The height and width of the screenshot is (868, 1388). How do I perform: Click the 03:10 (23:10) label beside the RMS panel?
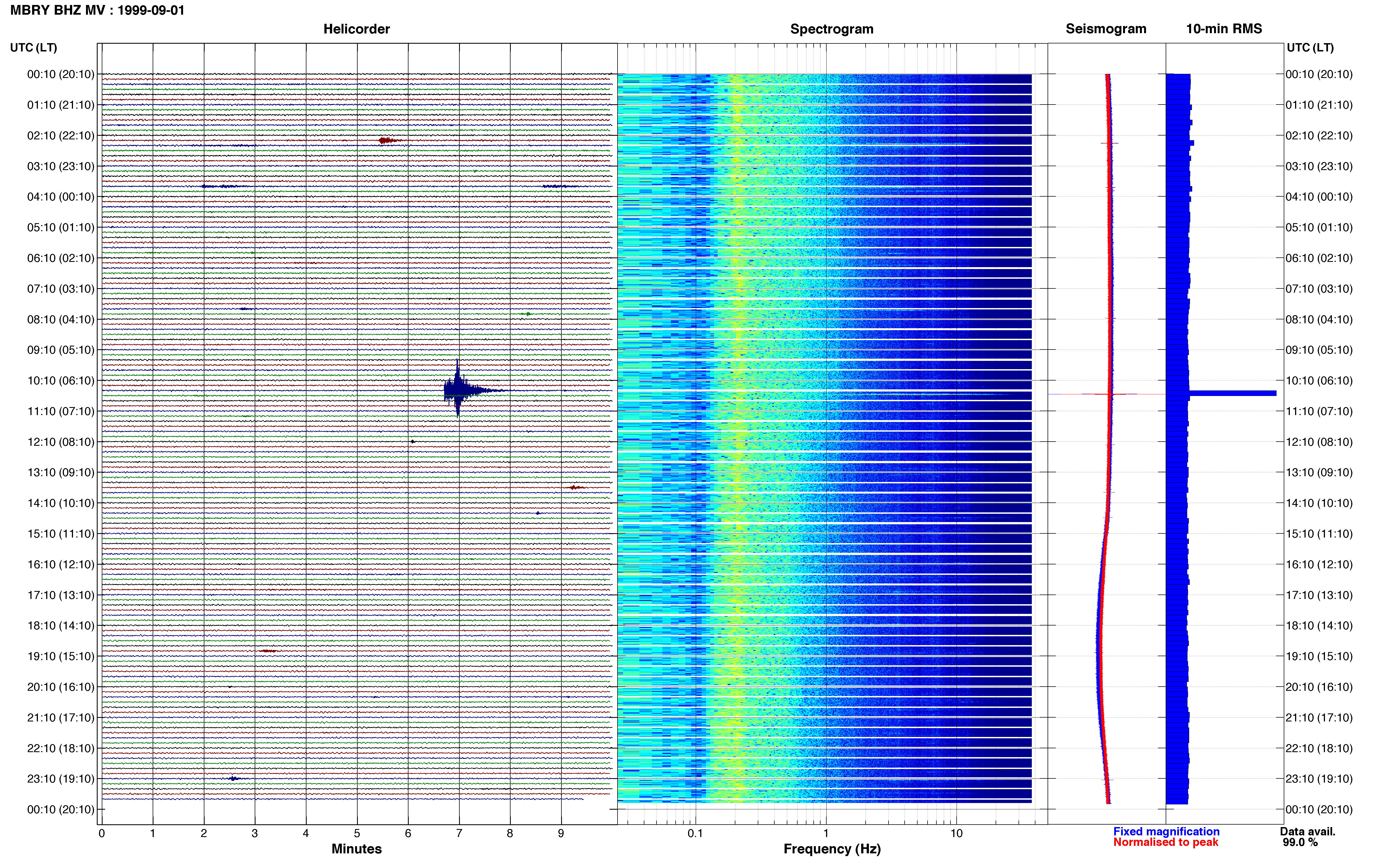(1319, 166)
